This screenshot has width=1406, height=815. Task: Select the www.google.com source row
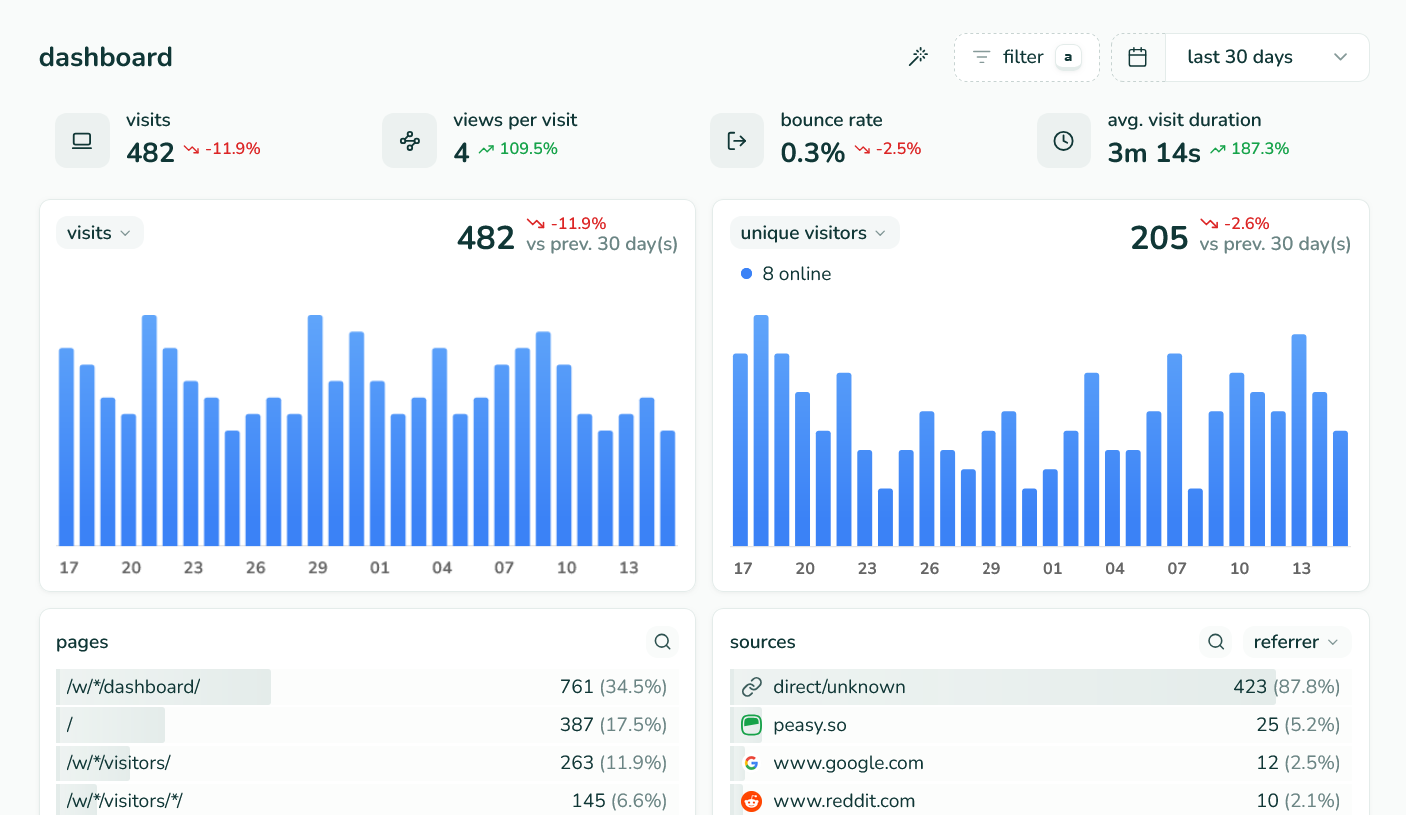point(1041,763)
